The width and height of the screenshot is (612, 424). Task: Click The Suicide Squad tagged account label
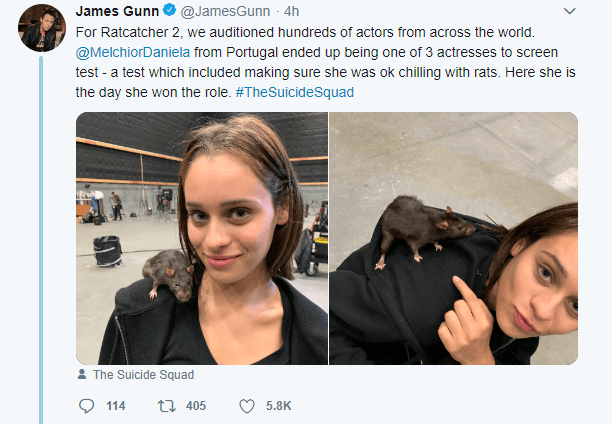[x=143, y=375]
